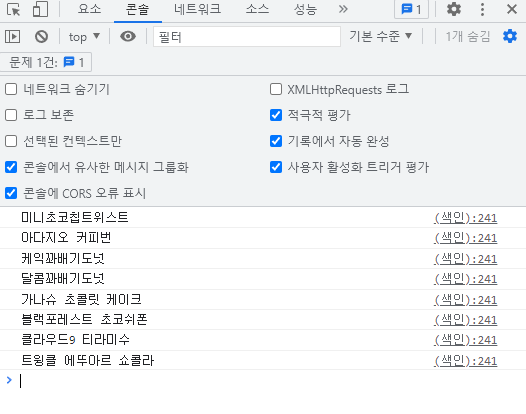Click the blue console settings gear

pos(510,36)
